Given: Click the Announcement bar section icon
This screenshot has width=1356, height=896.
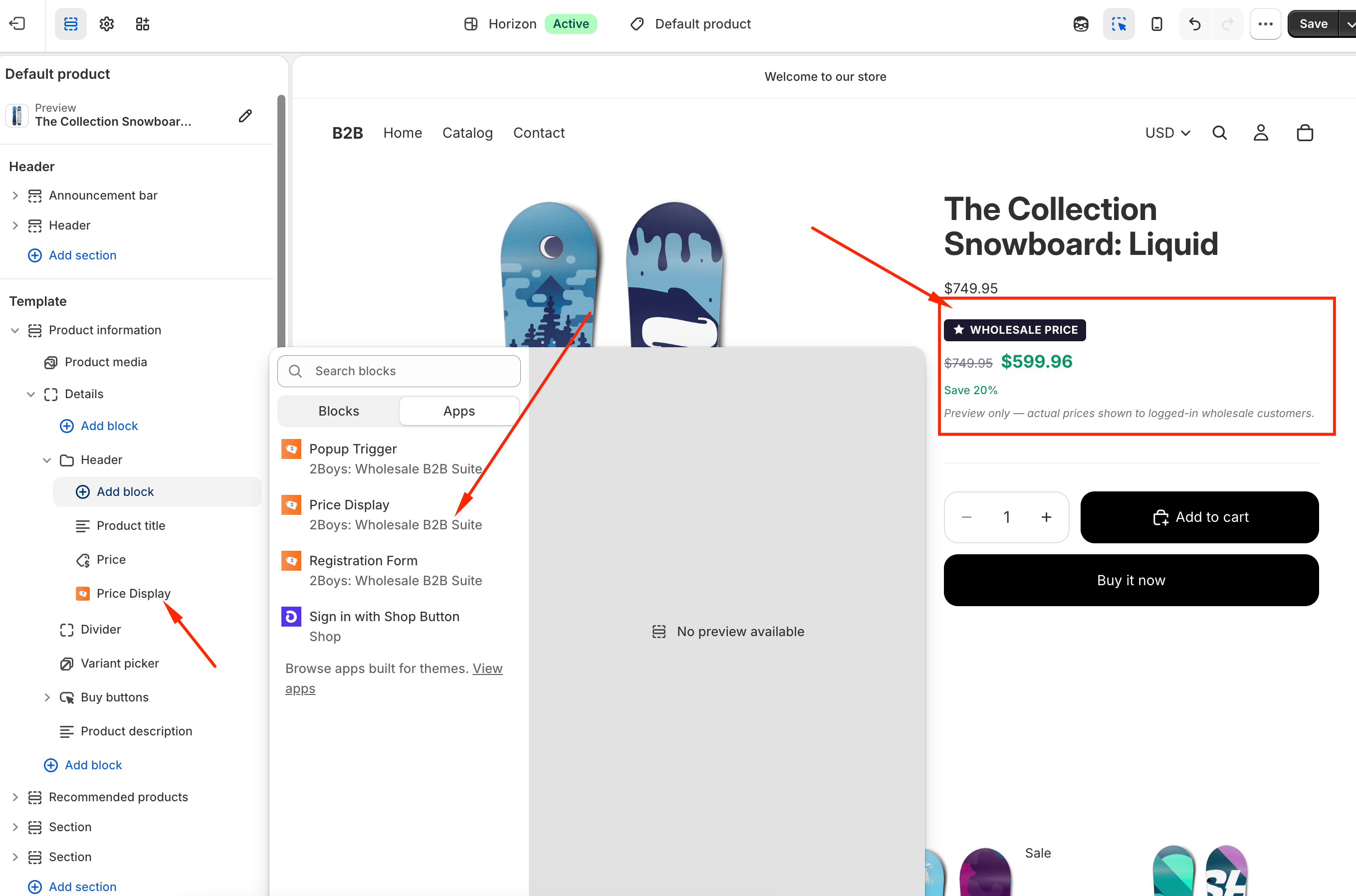Looking at the screenshot, I should pyautogui.click(x=35, y=196).
